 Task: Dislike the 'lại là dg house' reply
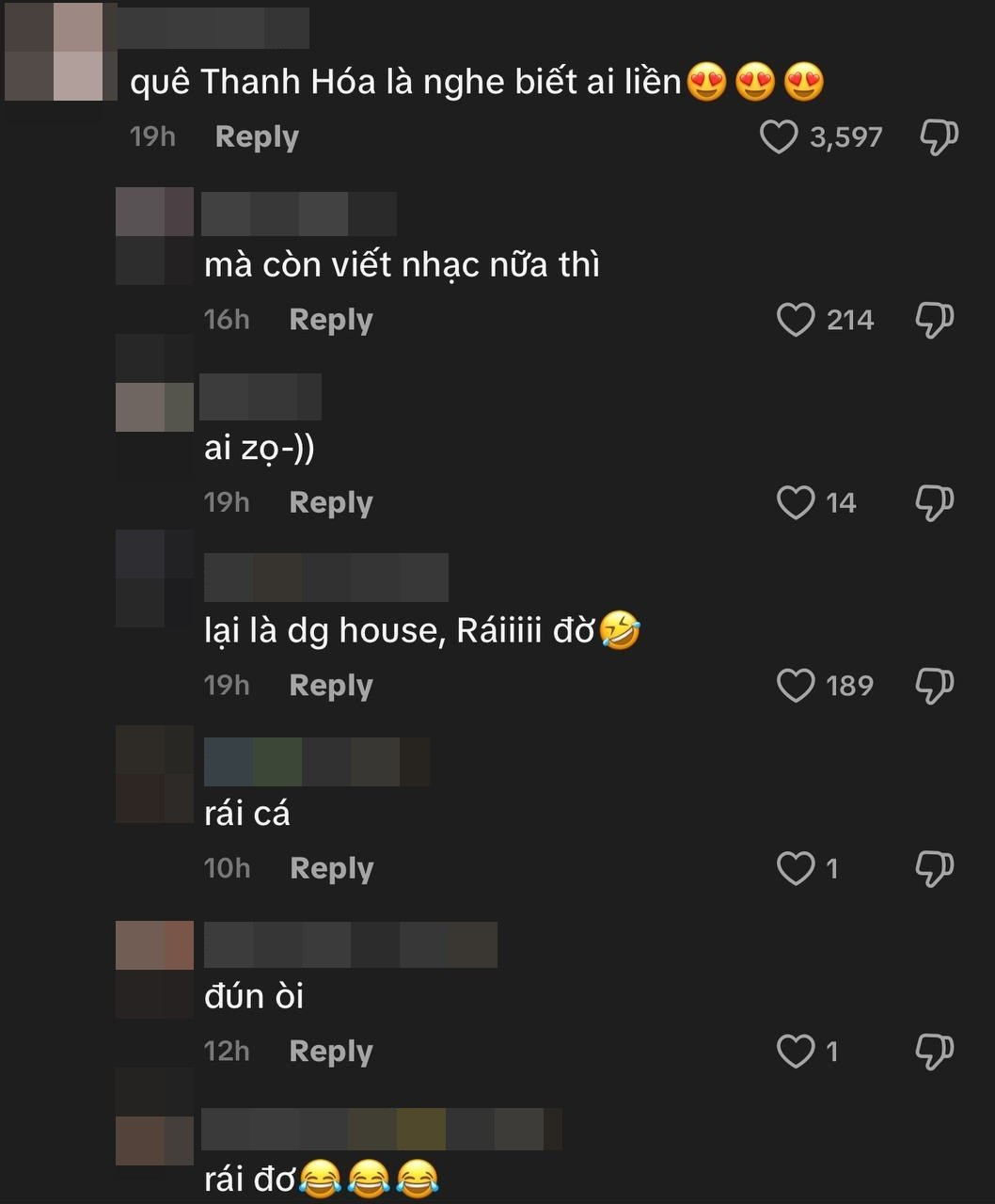pyautogui.click(x=935, y=686)
